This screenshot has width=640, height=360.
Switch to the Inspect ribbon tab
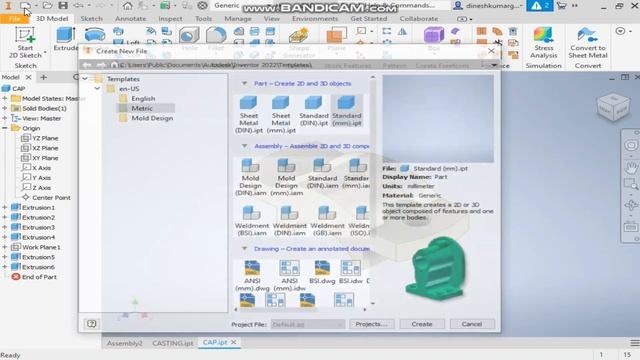click(170, 19)
